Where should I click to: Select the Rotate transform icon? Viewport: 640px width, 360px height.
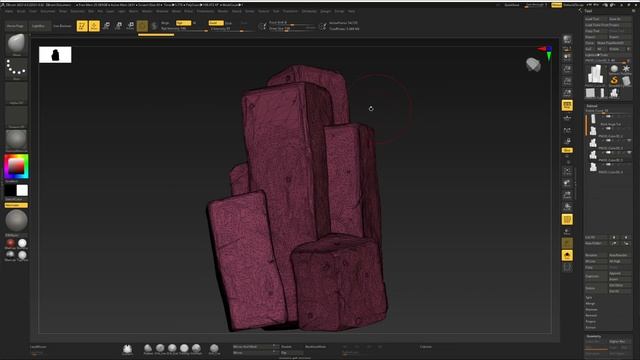(x=130, y=26)
